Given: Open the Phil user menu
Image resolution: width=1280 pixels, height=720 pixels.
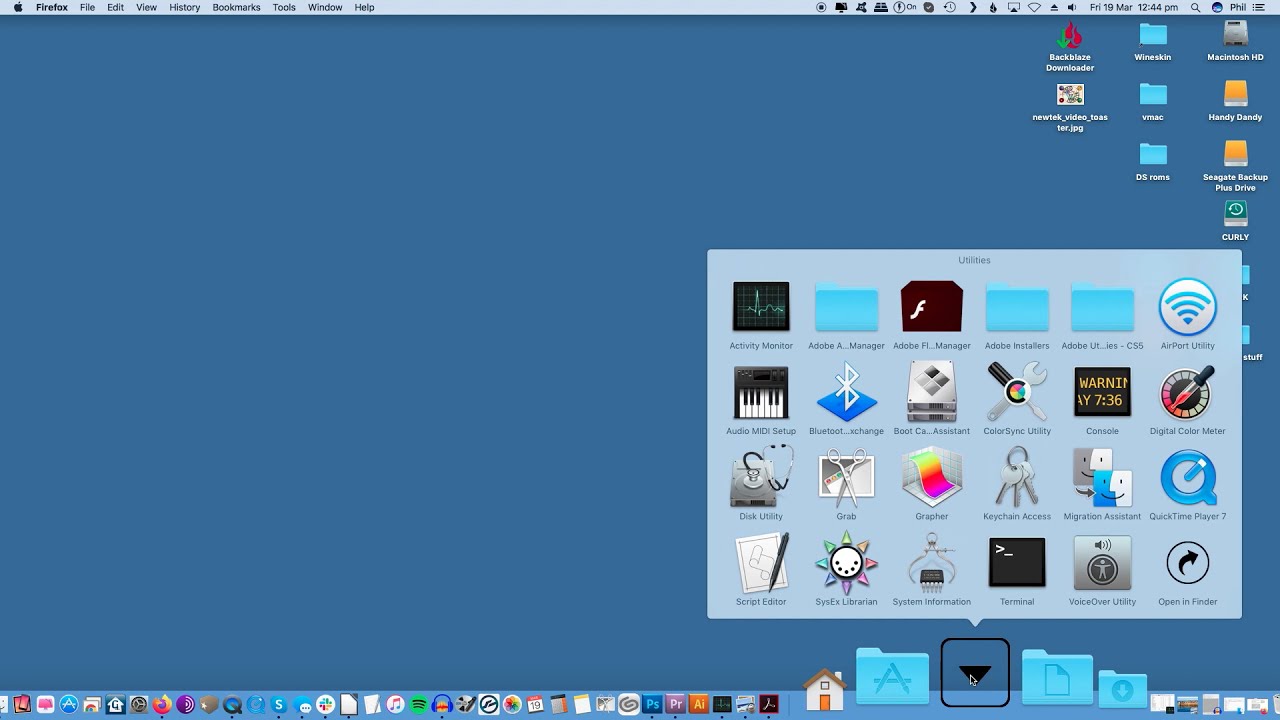Looking at the screenshot, I should pos(1238,7).
